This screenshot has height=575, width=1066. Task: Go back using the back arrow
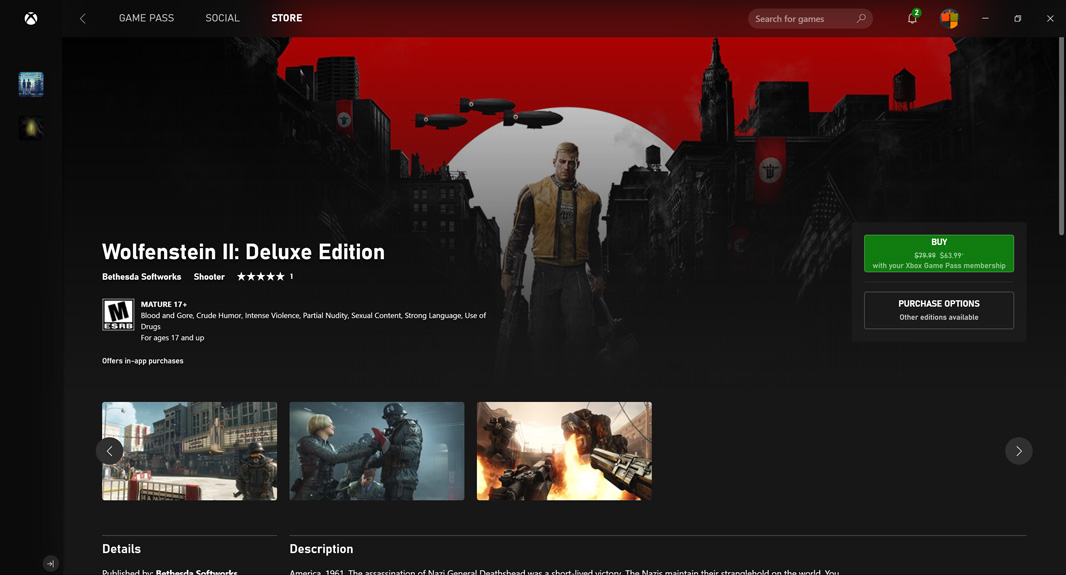pyautogui.click(x=83, y=18)
